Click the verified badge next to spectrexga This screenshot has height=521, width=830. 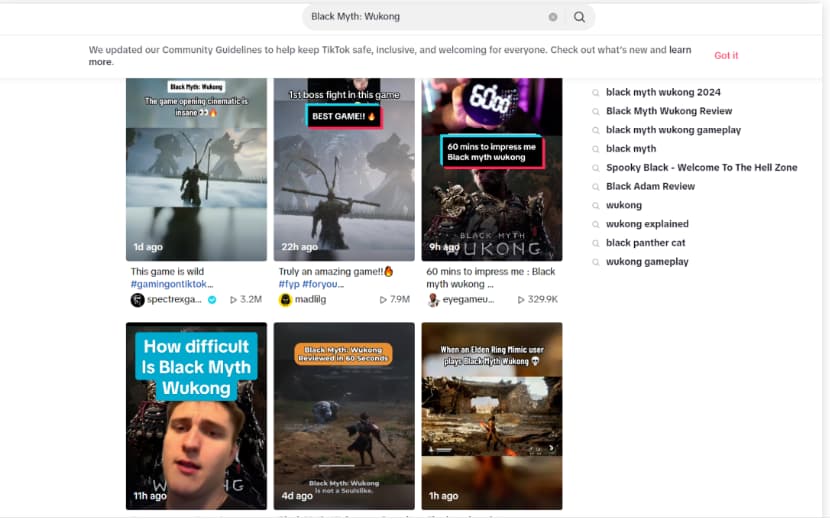point(212,300)
